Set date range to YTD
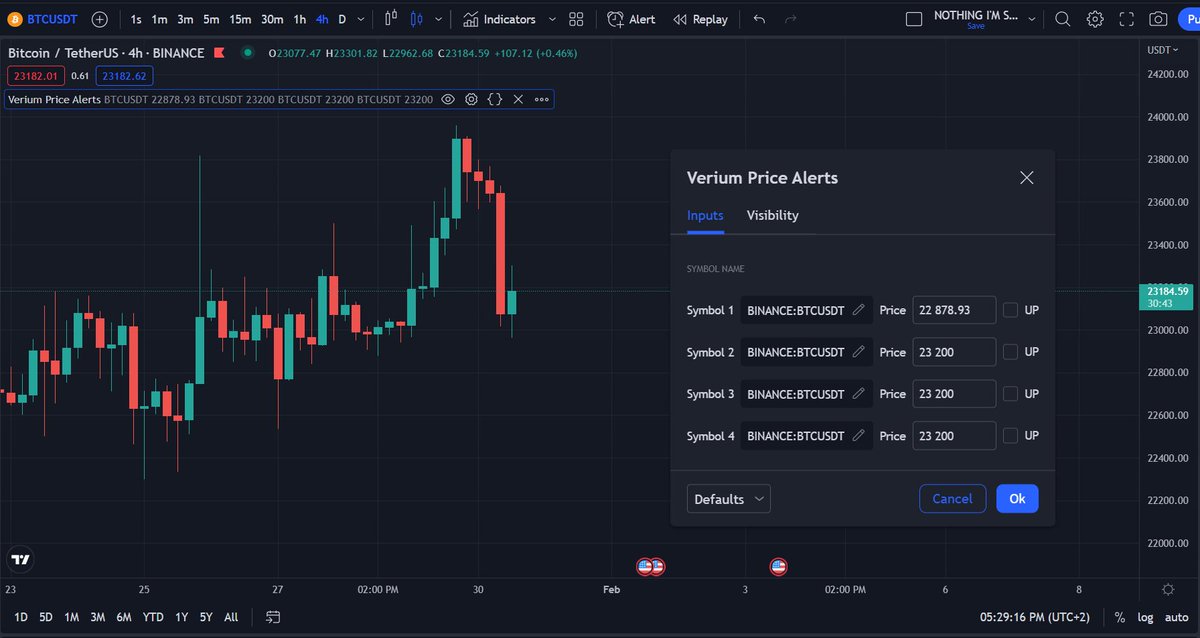1200x638 pixels. click(153, 617)
